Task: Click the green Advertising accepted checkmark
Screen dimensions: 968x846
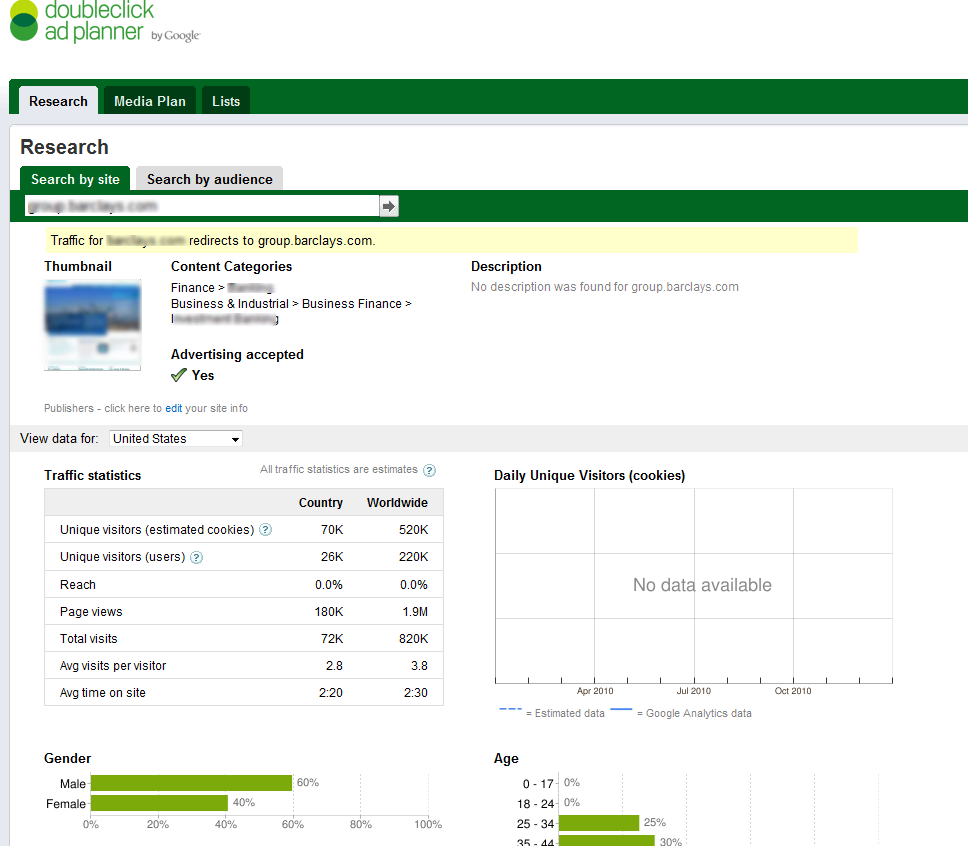Action: click(x=179, y=375)
